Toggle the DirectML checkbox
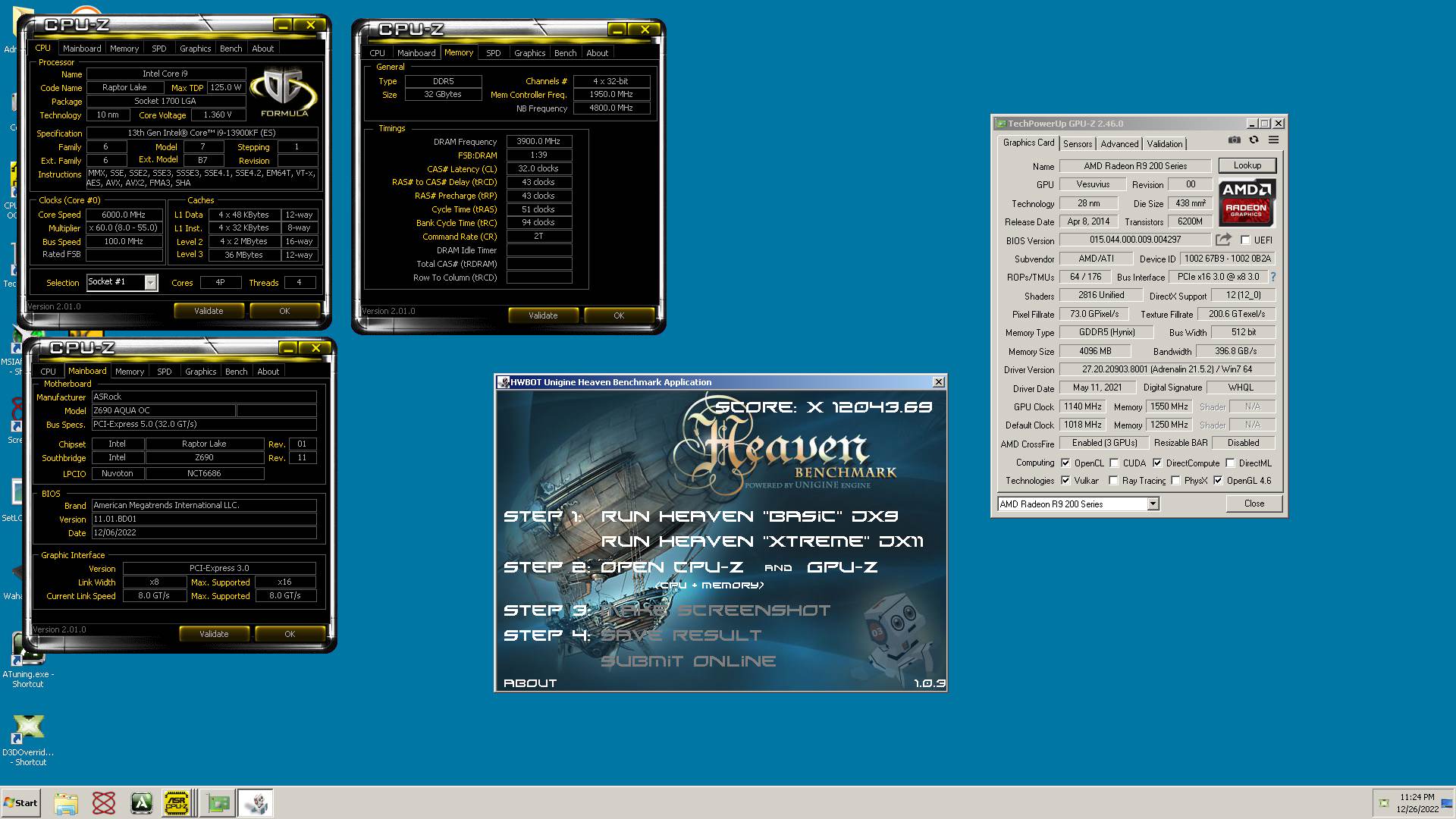This screenshot has width=1456, height=819. click(x=1230, y=463)
